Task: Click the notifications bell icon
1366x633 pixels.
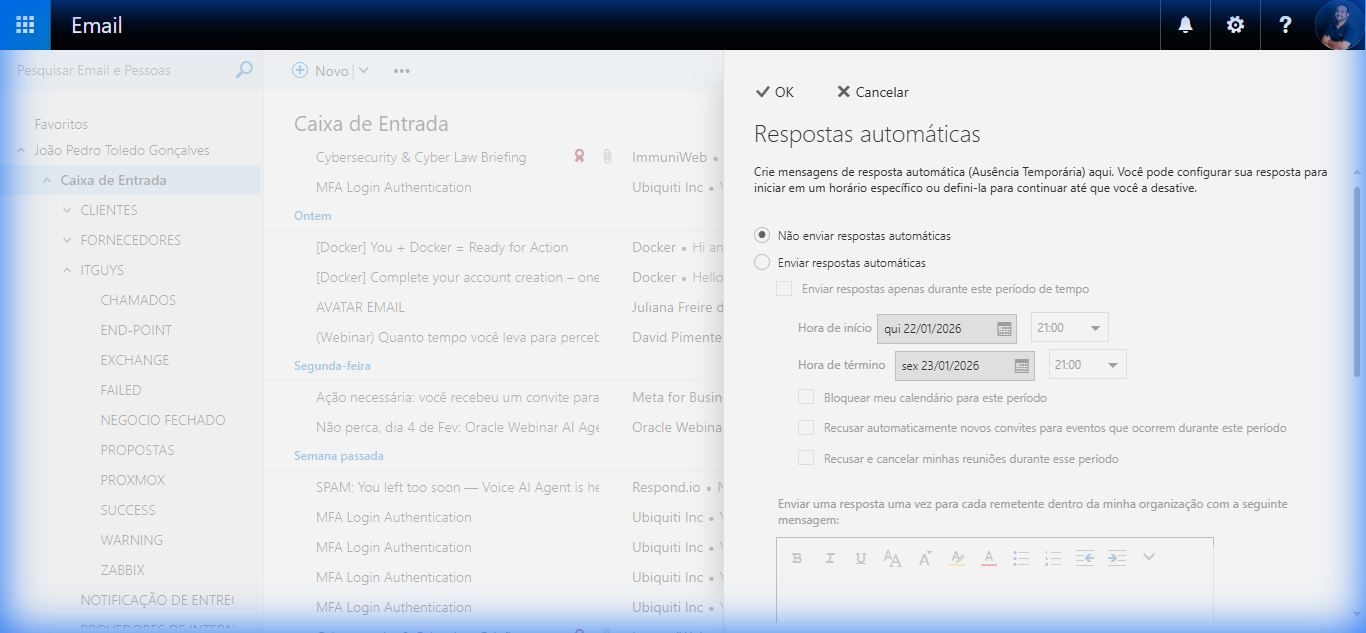Action: point(1184,25)
